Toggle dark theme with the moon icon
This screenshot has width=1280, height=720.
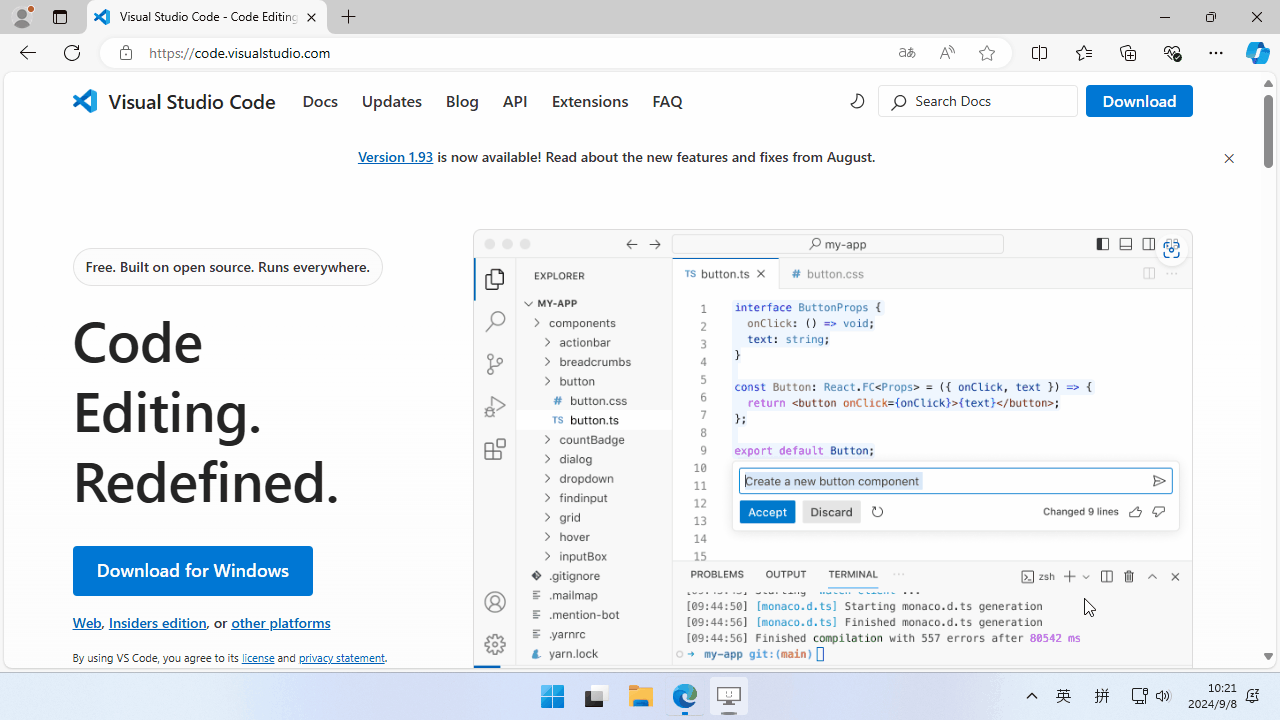857,101
